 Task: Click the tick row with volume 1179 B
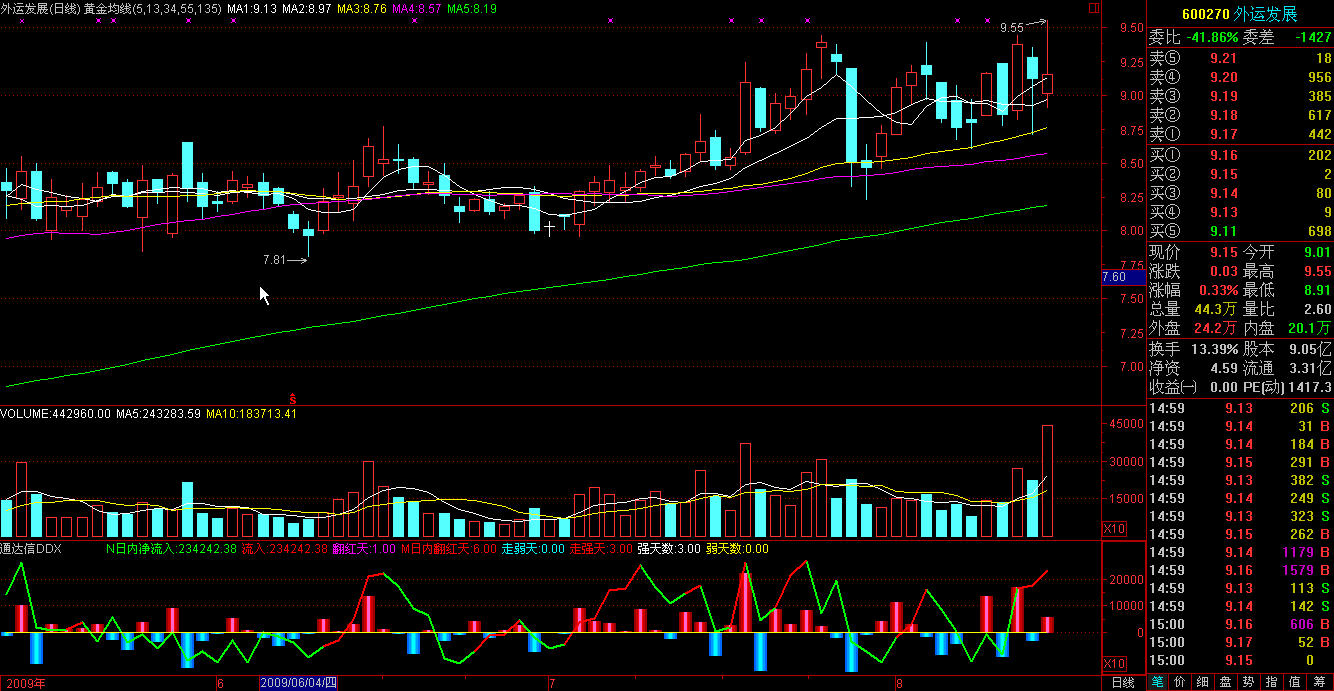(1240, 552)
